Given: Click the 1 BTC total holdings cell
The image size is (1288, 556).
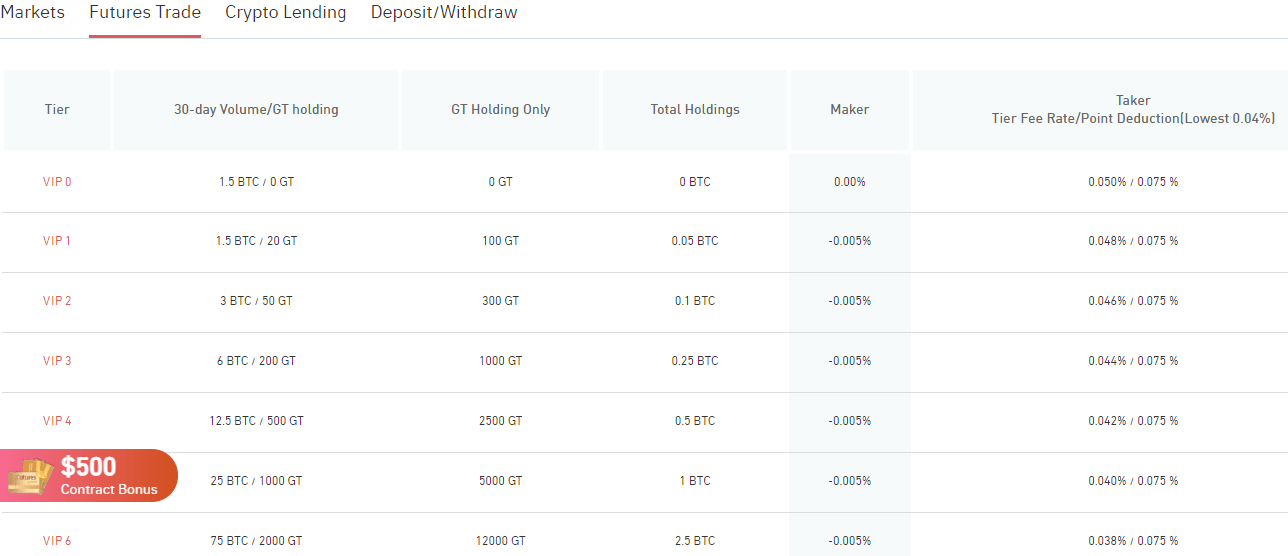Looking at the screenshot, I should pyautogui.click(x=695, y=481).
